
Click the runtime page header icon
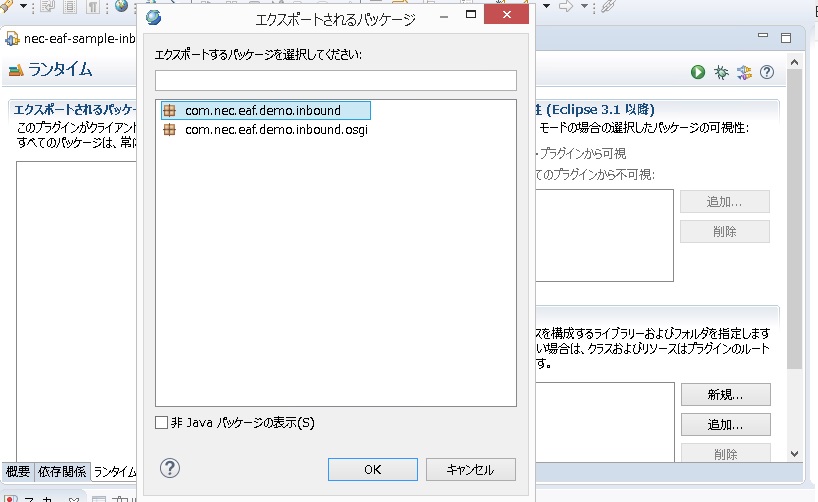tap(15, 70)
